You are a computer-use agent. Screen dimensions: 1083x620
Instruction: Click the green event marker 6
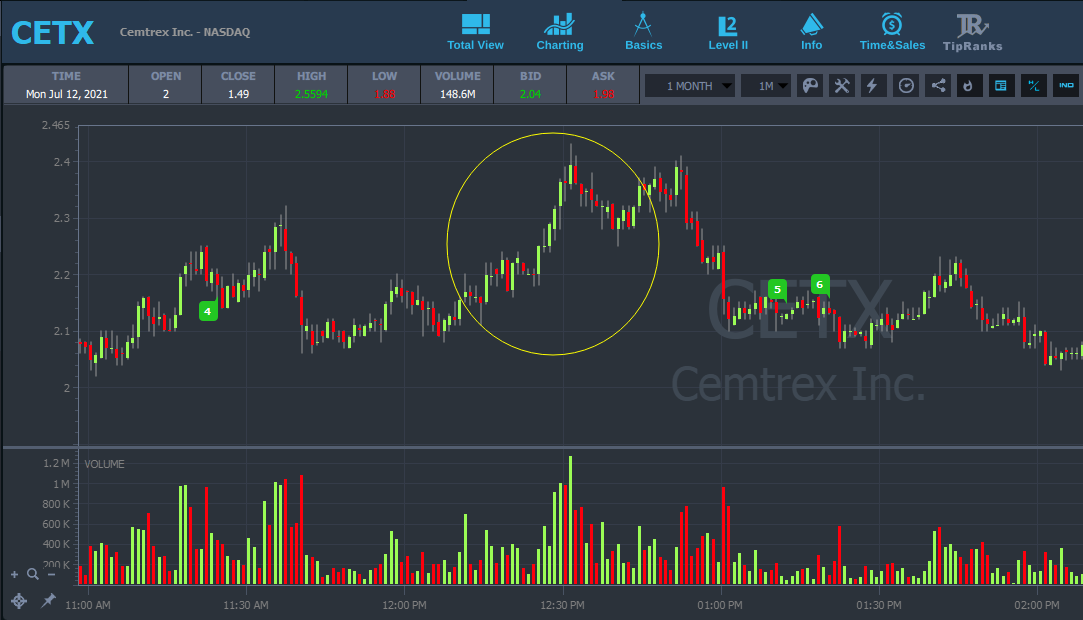(x=820, y=284)
